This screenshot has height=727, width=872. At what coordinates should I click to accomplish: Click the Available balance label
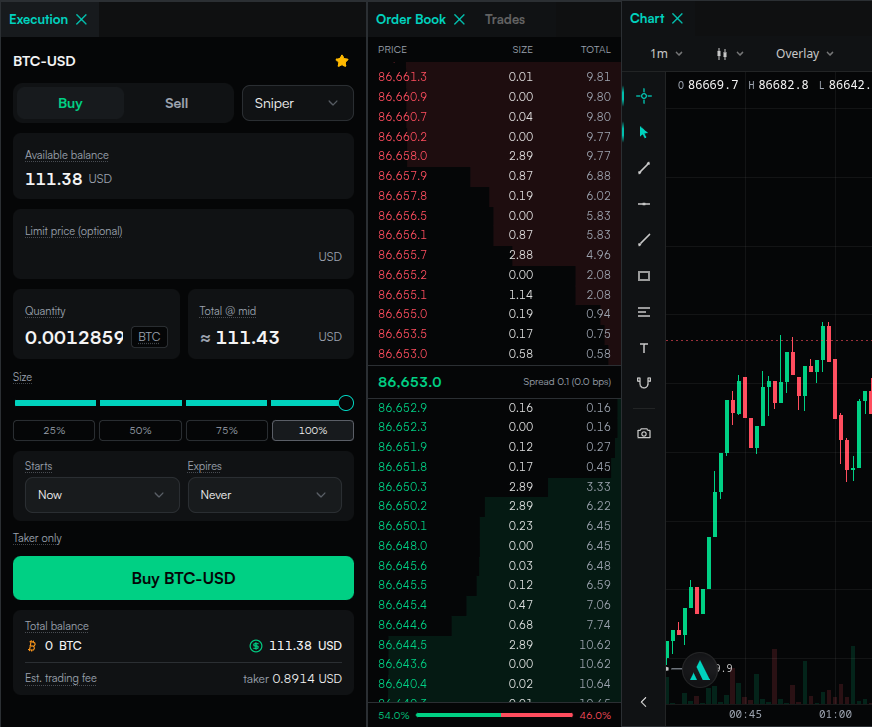(67, 155)
